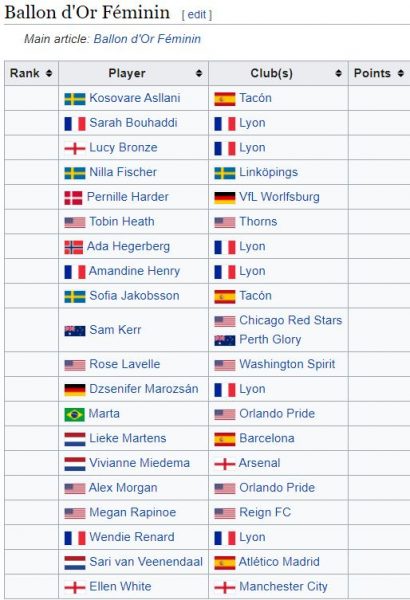Sort table by Points column arrows
The height and width of the screenshot is (600, 410).
pos(400,73)
